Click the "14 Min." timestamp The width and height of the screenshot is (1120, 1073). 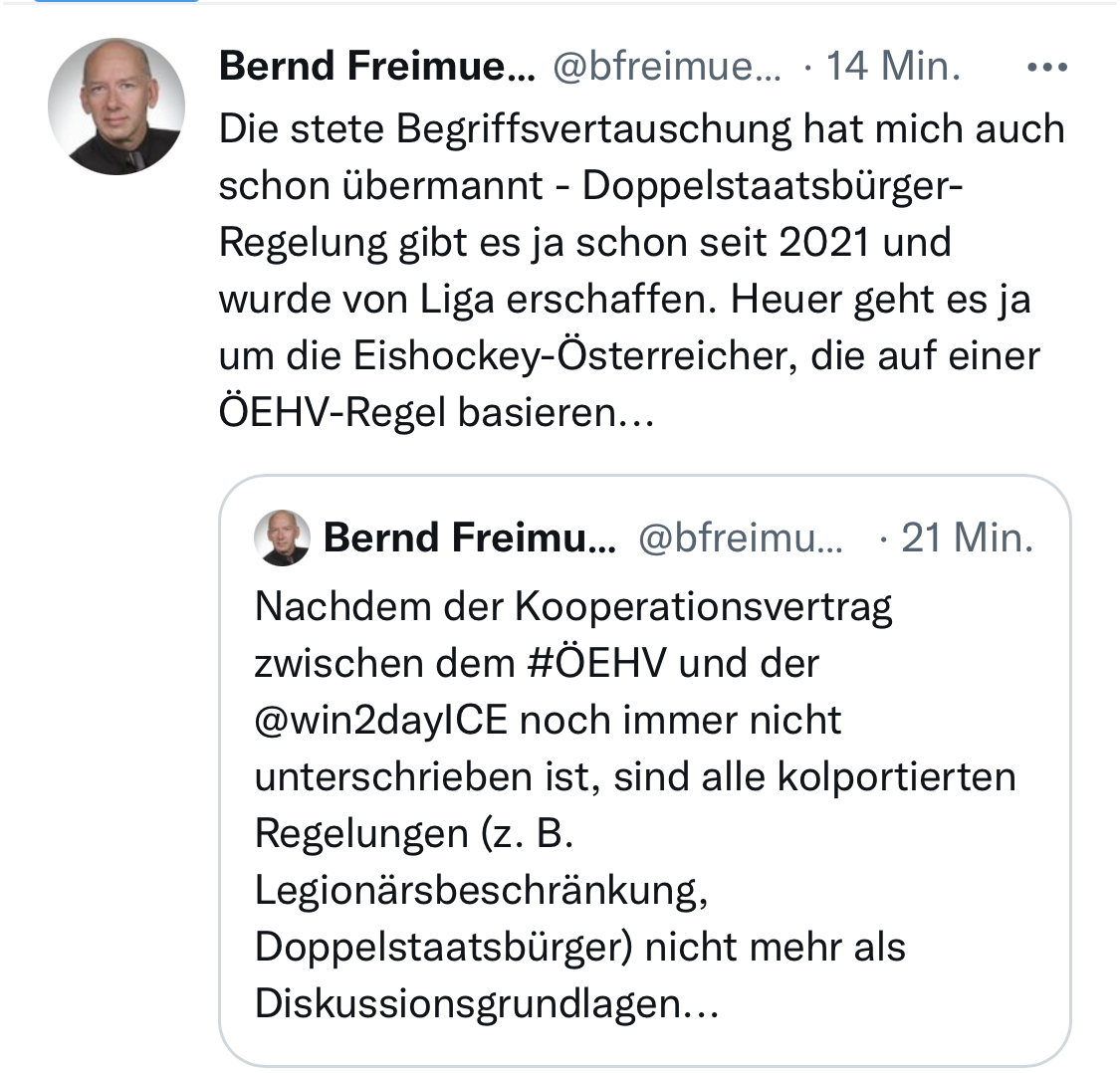coord(893,67)
